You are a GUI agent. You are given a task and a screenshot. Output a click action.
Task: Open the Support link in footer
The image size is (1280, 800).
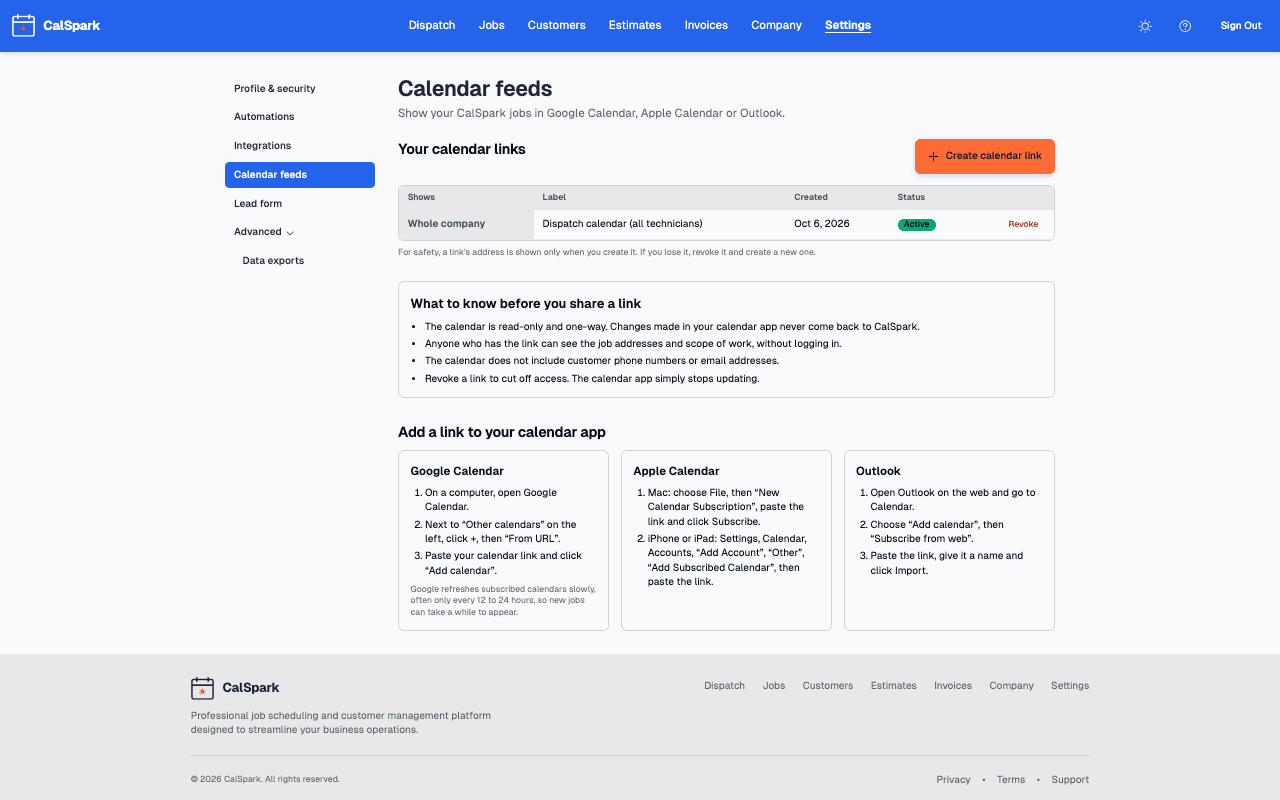point(1070,780)
